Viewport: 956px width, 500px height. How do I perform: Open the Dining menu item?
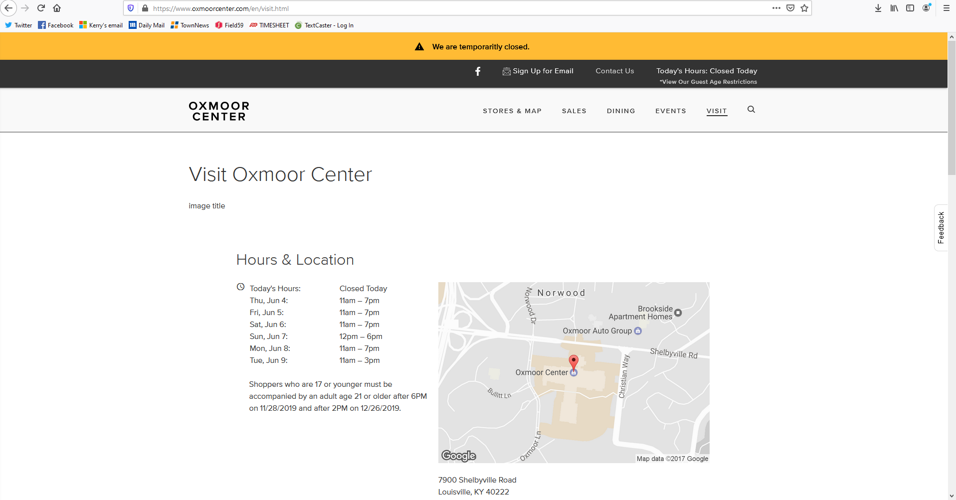(x=621, y=111)
